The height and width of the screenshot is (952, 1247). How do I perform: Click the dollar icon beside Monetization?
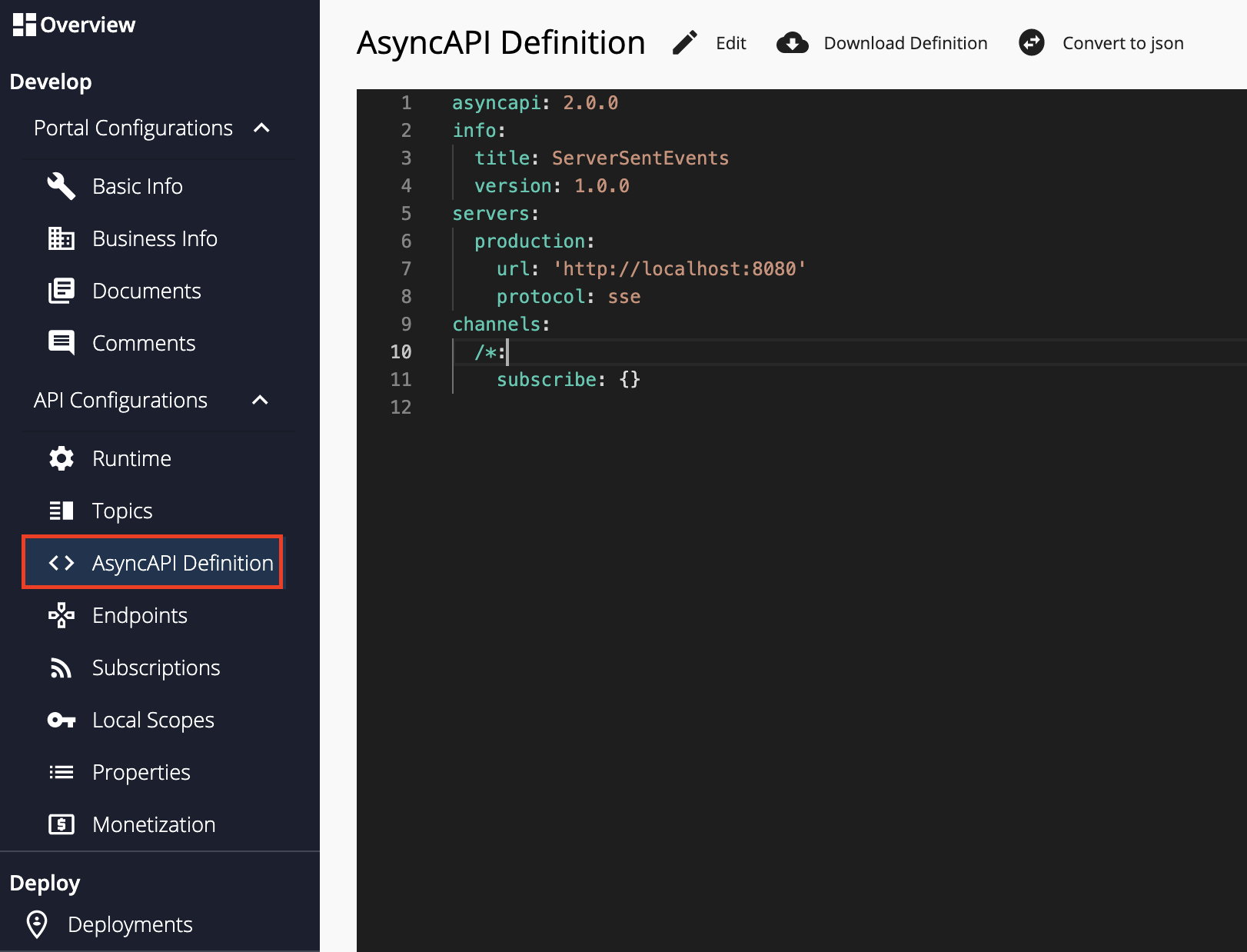coord(62,824)
